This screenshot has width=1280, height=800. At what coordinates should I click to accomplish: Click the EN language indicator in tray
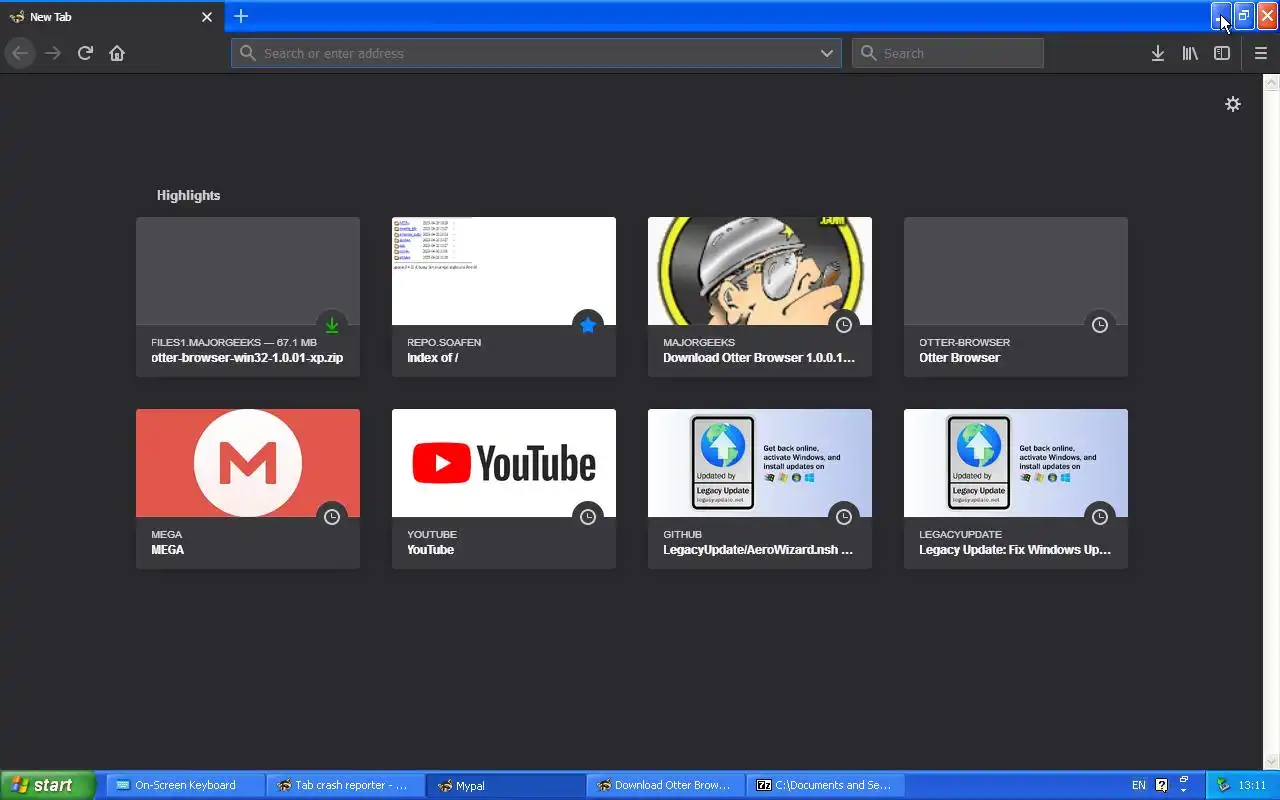pyautogui.click(x=1139, y=785)
